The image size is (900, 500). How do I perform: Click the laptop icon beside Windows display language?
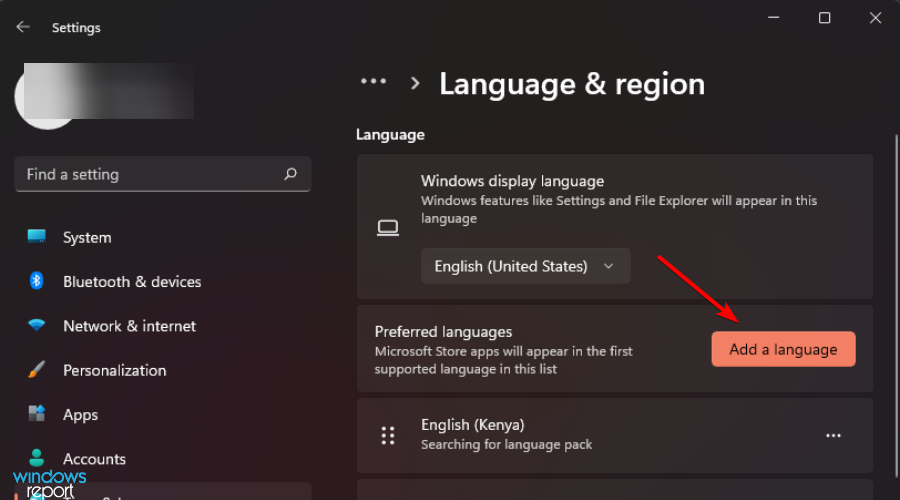click(388, 228)
